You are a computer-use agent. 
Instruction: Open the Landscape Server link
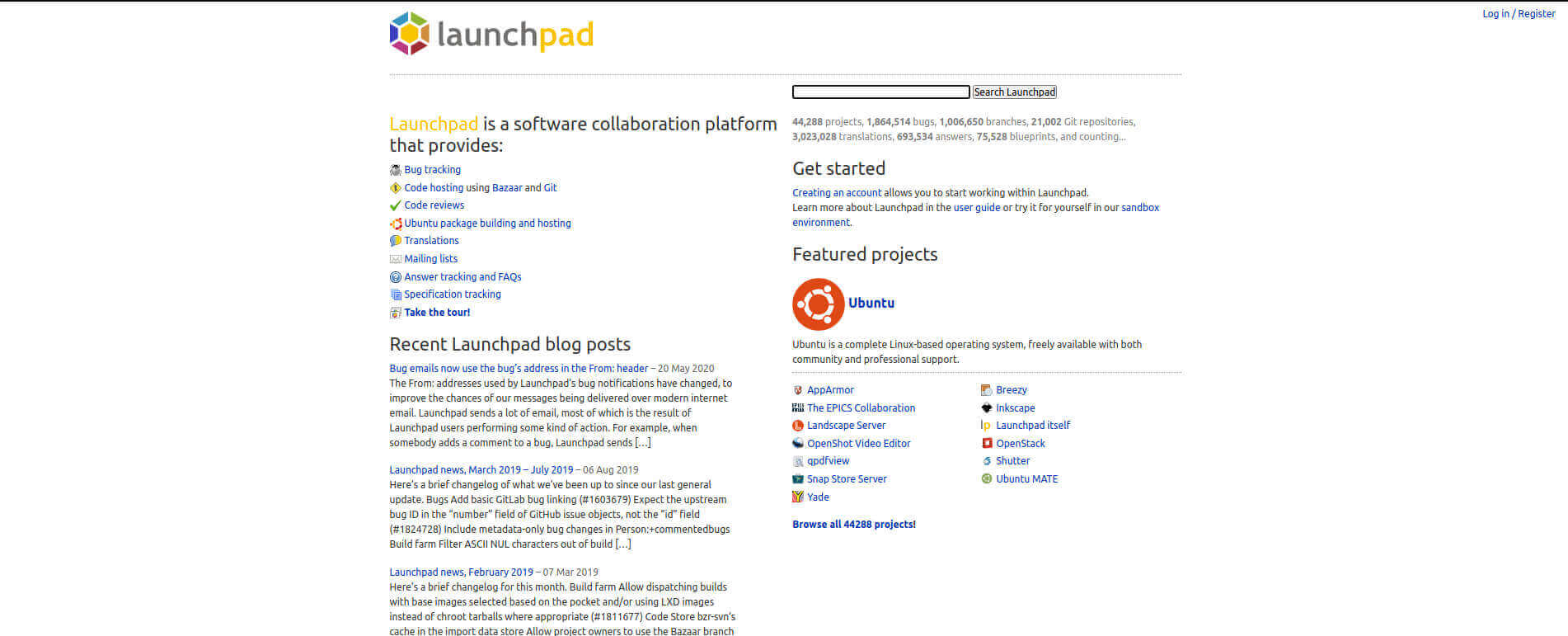click(846, 426)
